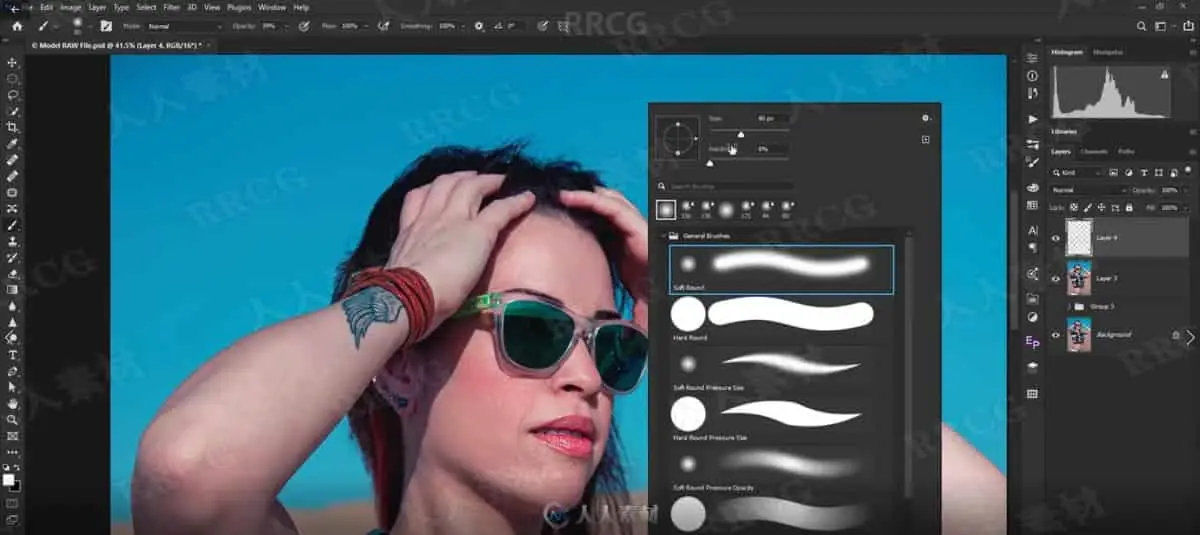This screenshot has height=535, width=1200.
Task: Expand Group 3 in Layers panel
Action: [x=1071, y=306]
